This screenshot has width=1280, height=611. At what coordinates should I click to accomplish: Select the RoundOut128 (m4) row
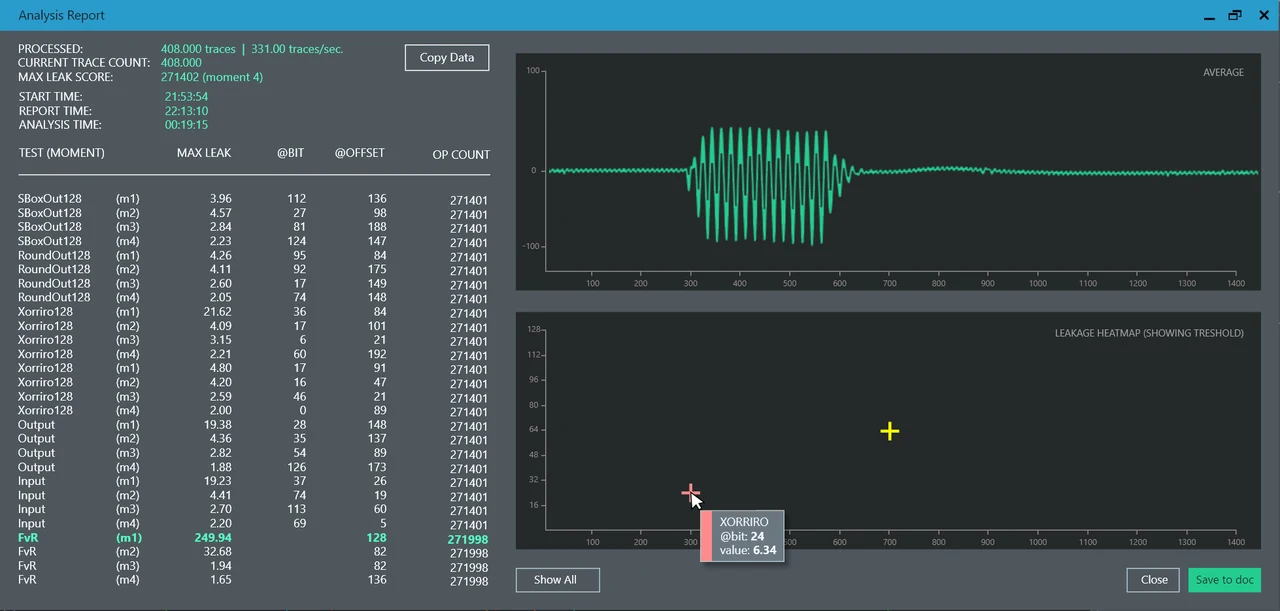pyautogui.click(x=254, y=298)
